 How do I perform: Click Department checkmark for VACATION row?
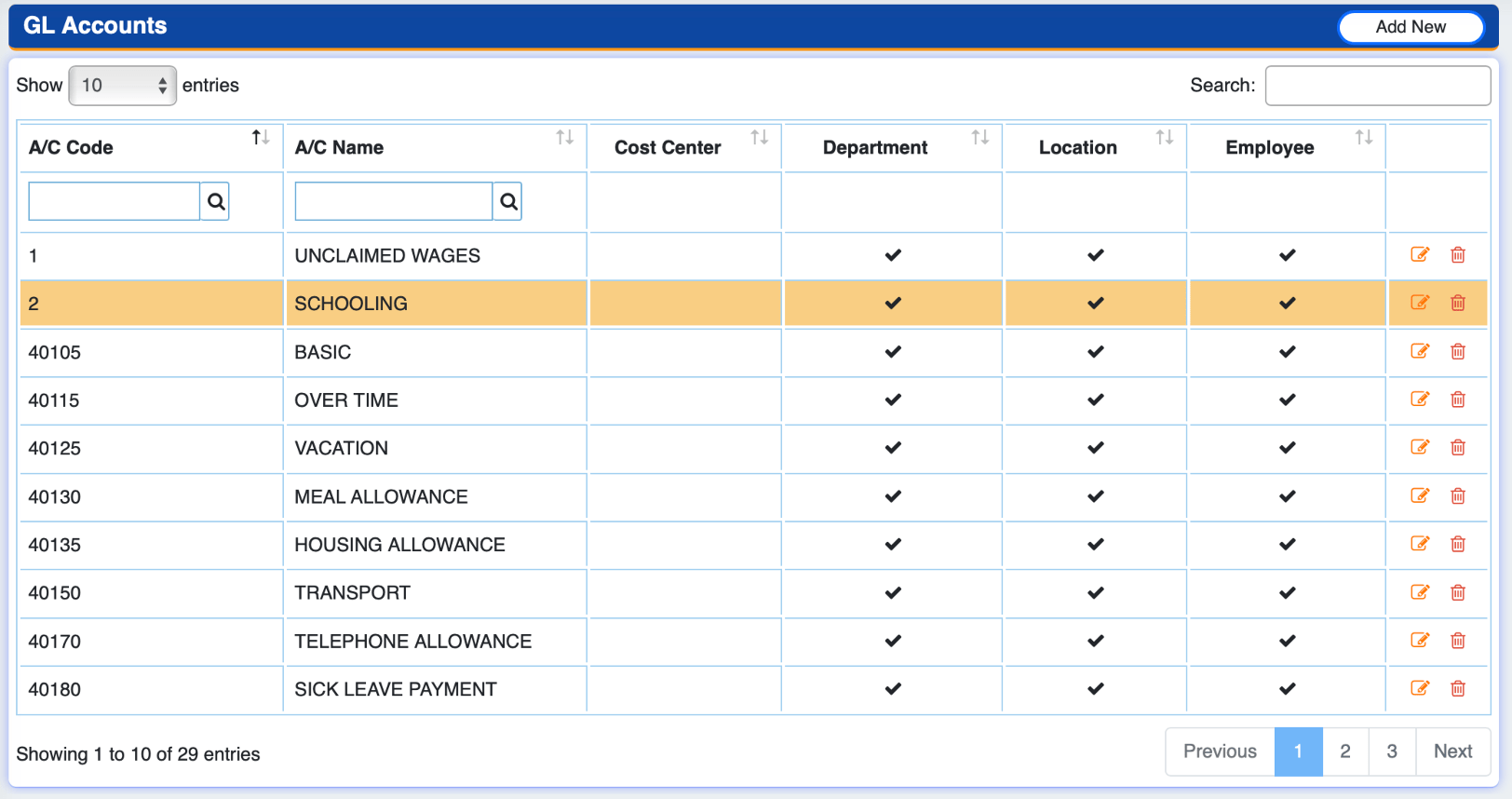(893, 448)
